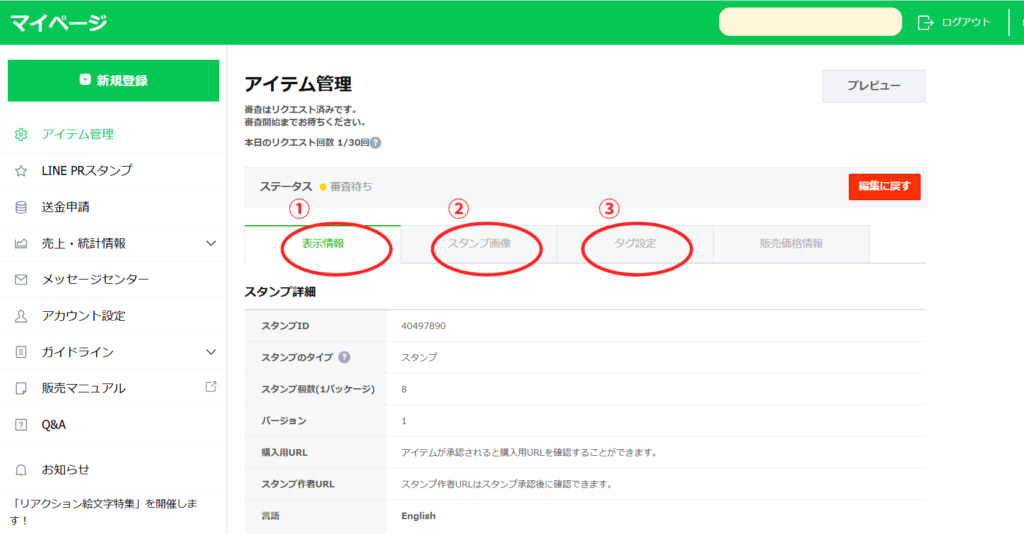The image size is (1024, 534).
Task: Open Q&A menu item
Action: coord(54,425)
